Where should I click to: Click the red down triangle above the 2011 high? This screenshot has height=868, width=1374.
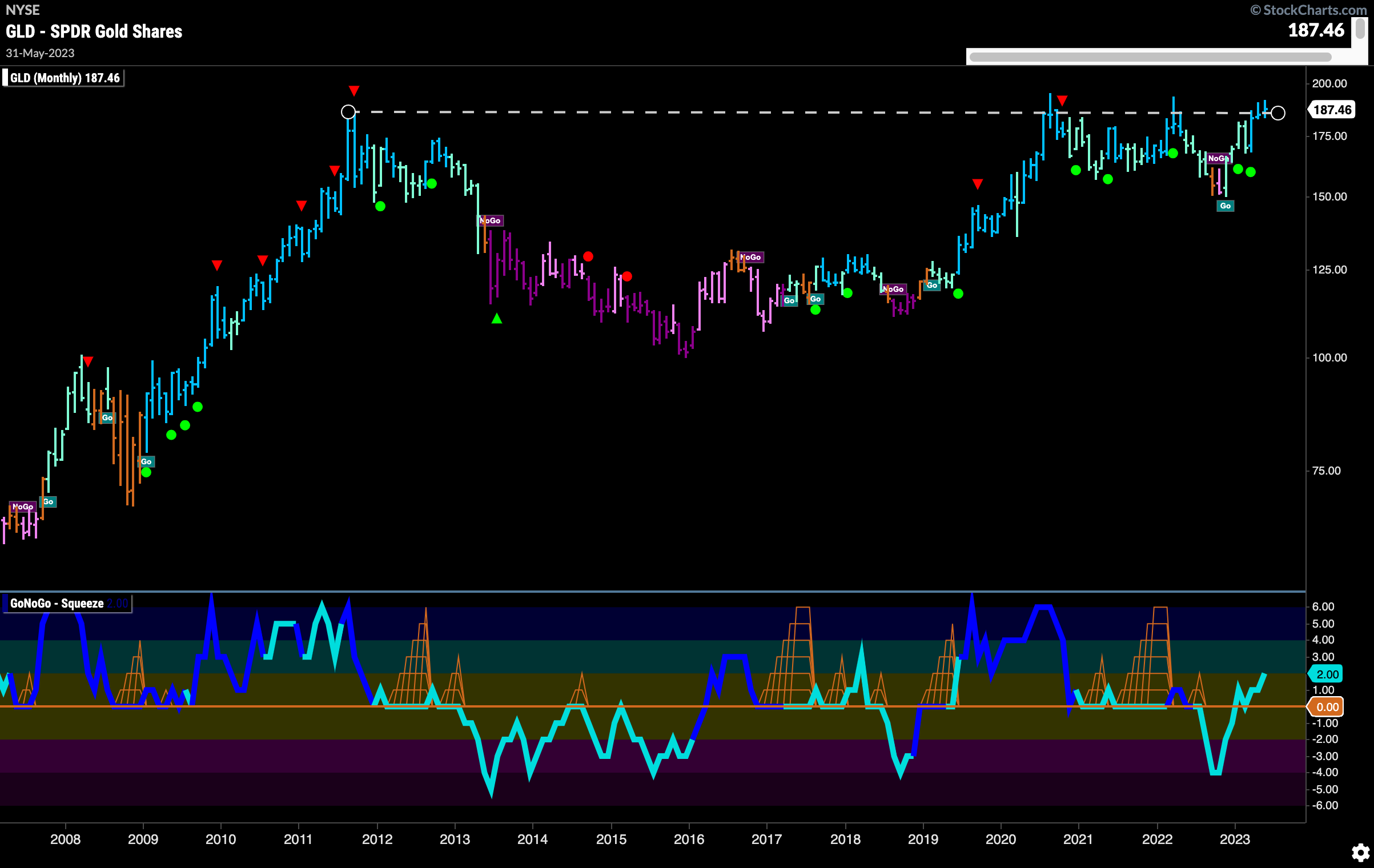click(x=354, y=91)
